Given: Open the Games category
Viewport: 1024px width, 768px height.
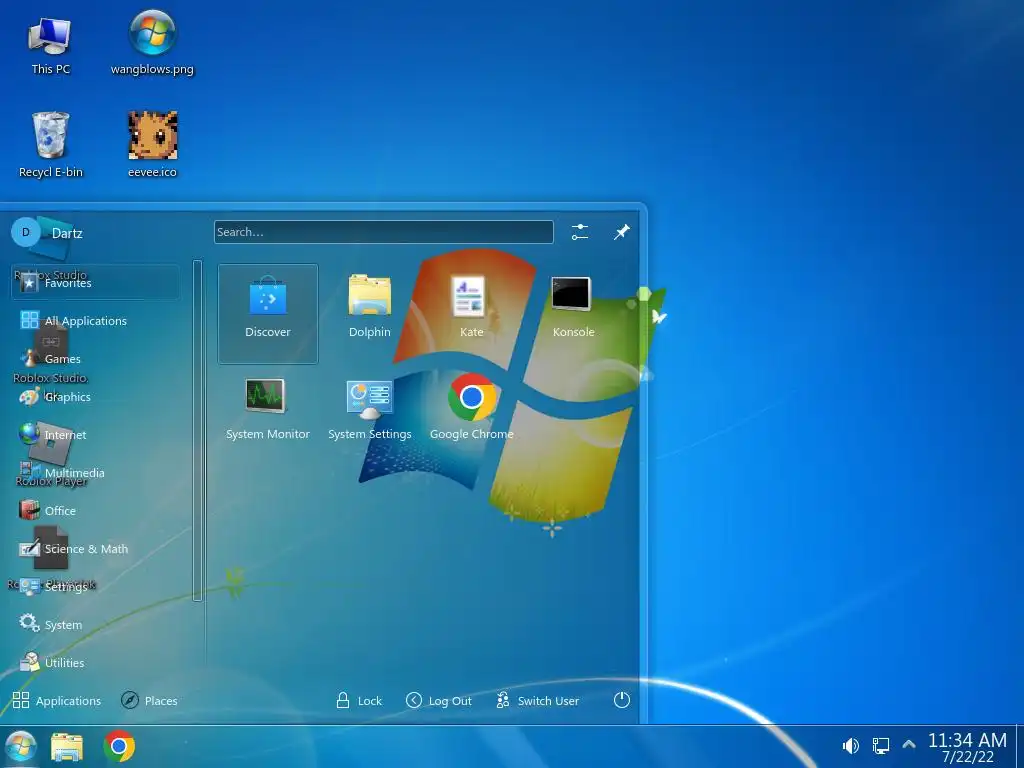Looking at the screenshot, I should coord(95,359).
